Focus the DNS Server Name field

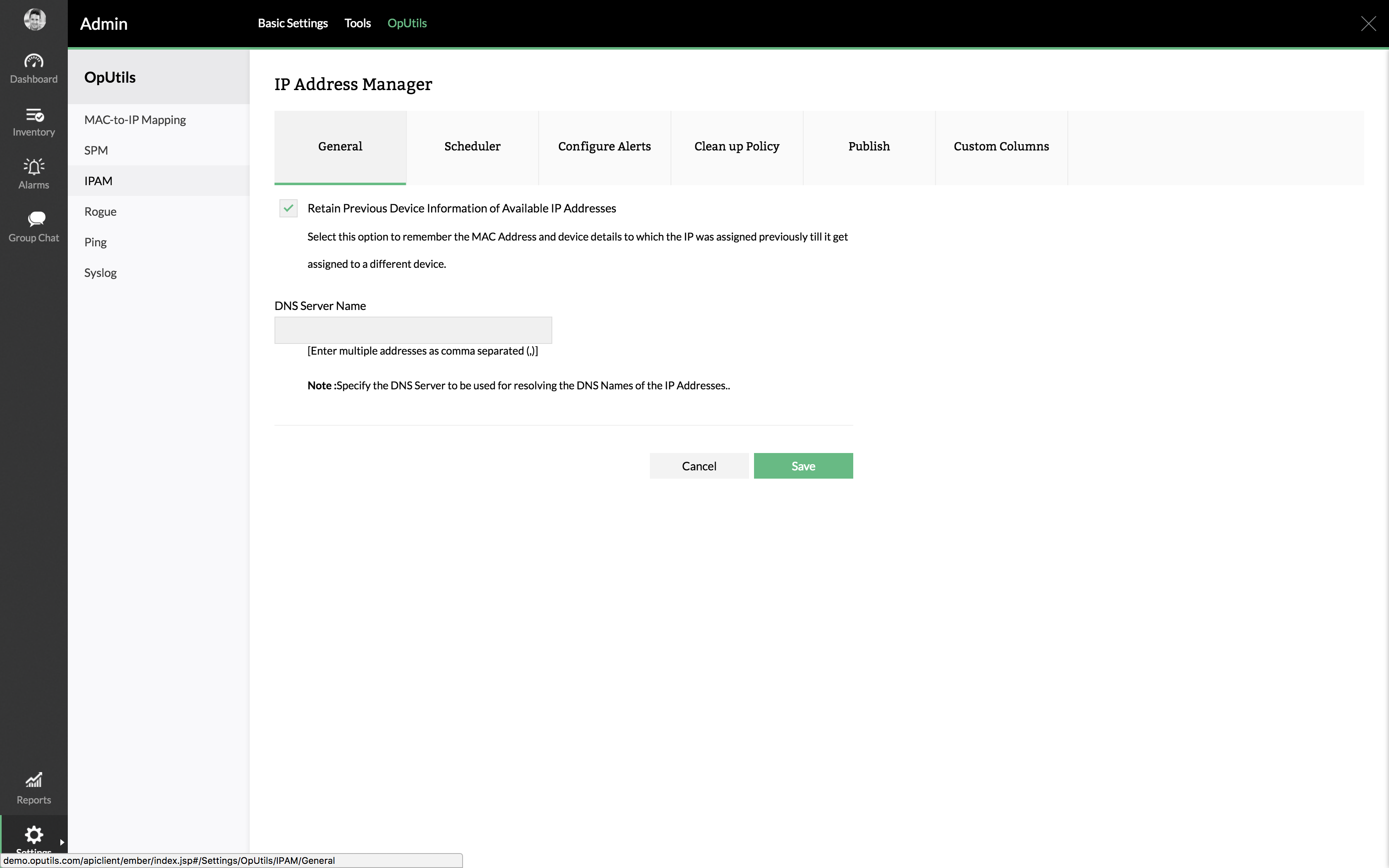tap(413, 330)
